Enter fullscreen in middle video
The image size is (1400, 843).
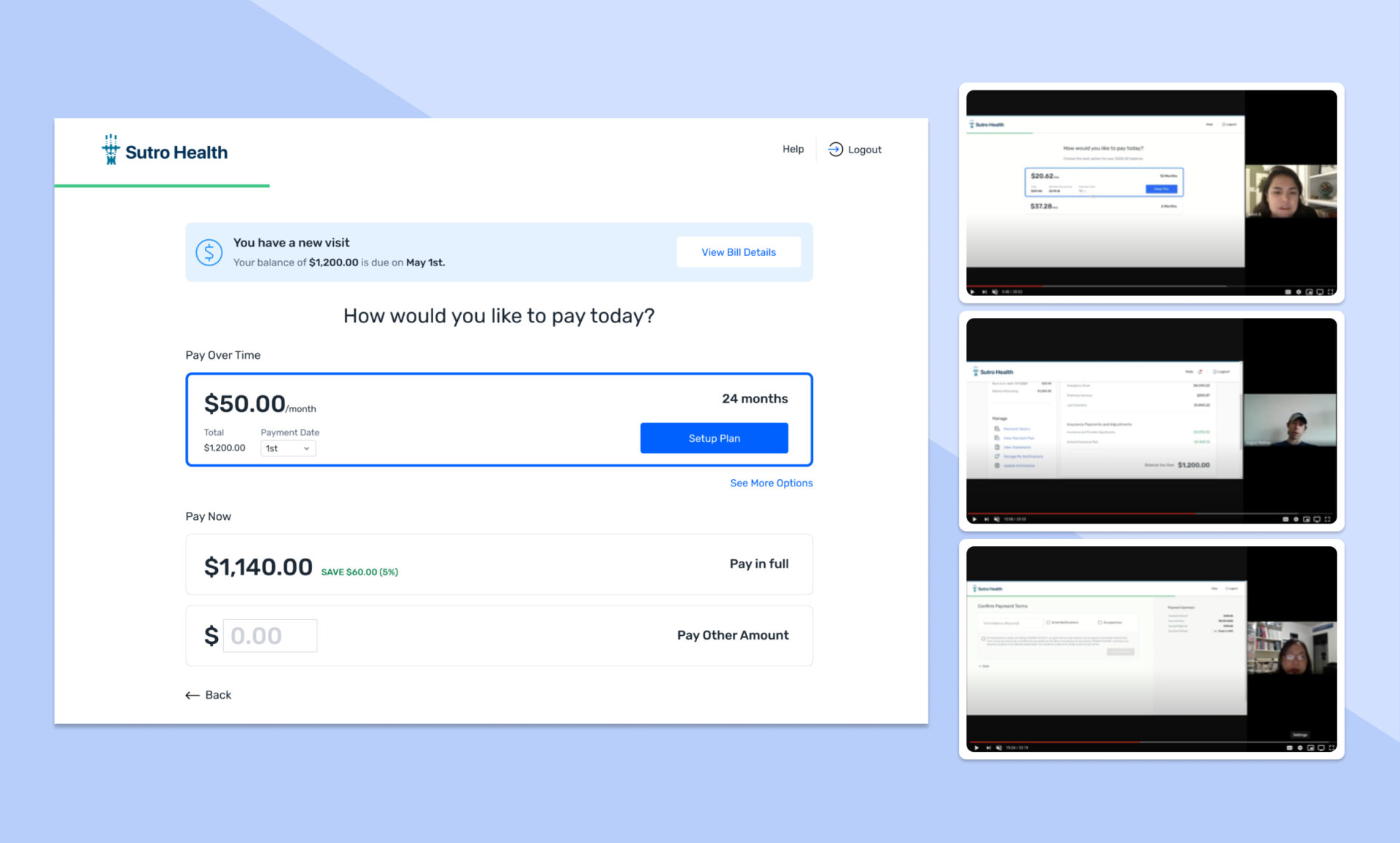pyautogui.click(x=1328, y=519)
